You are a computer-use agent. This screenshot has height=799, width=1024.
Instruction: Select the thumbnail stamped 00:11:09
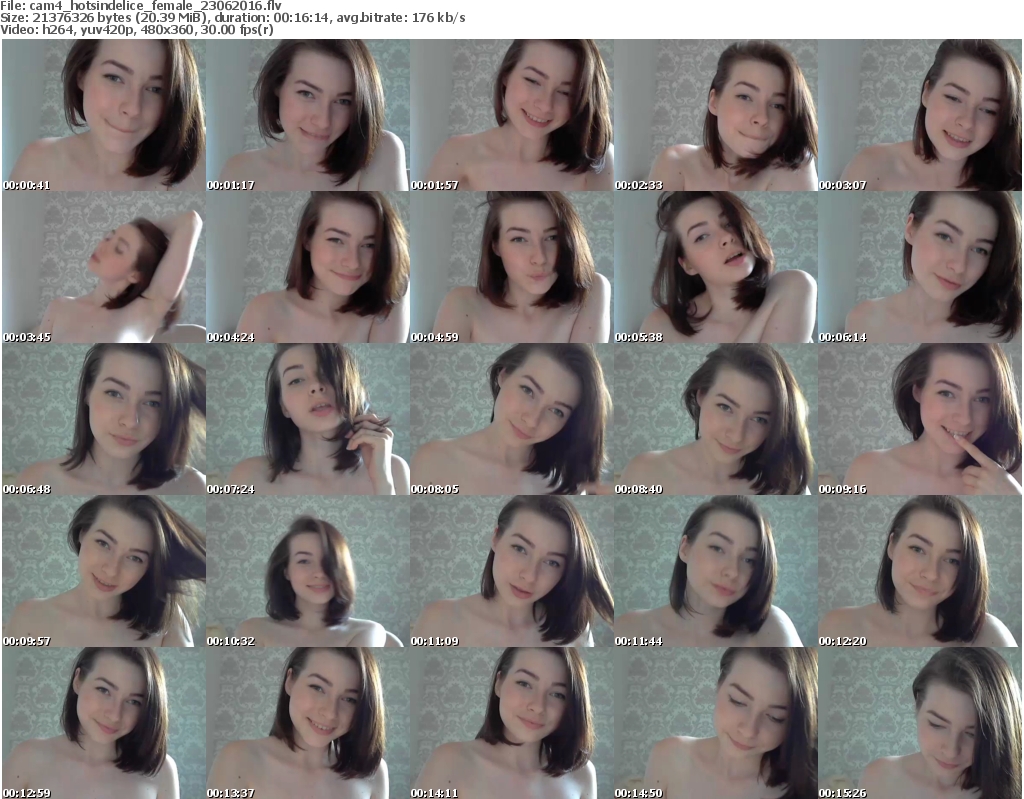pyautogui.click(x=512, y=571)
